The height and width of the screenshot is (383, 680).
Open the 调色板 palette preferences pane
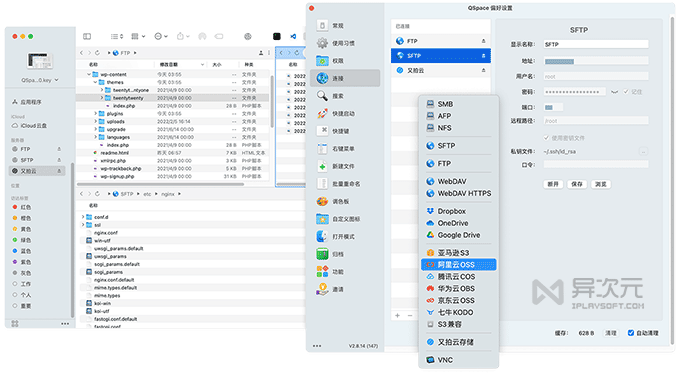(x=345, y=202)
